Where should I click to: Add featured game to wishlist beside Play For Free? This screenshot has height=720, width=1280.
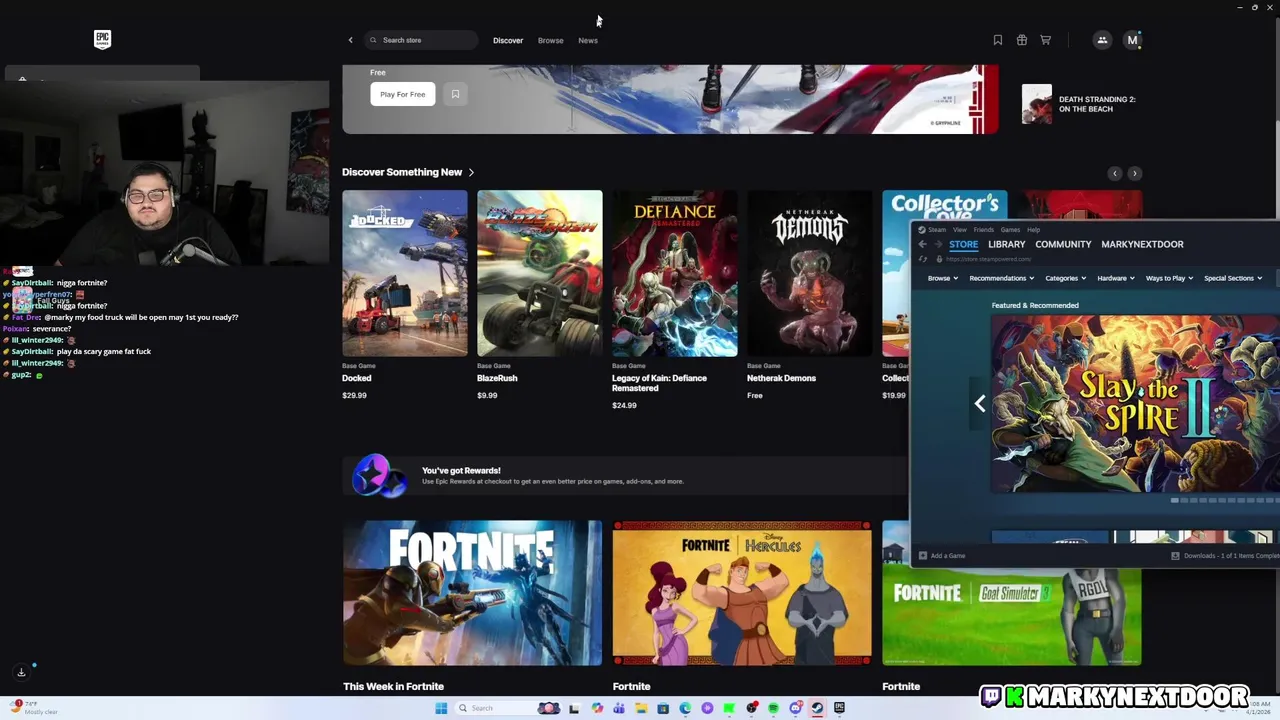pos(455,94)
